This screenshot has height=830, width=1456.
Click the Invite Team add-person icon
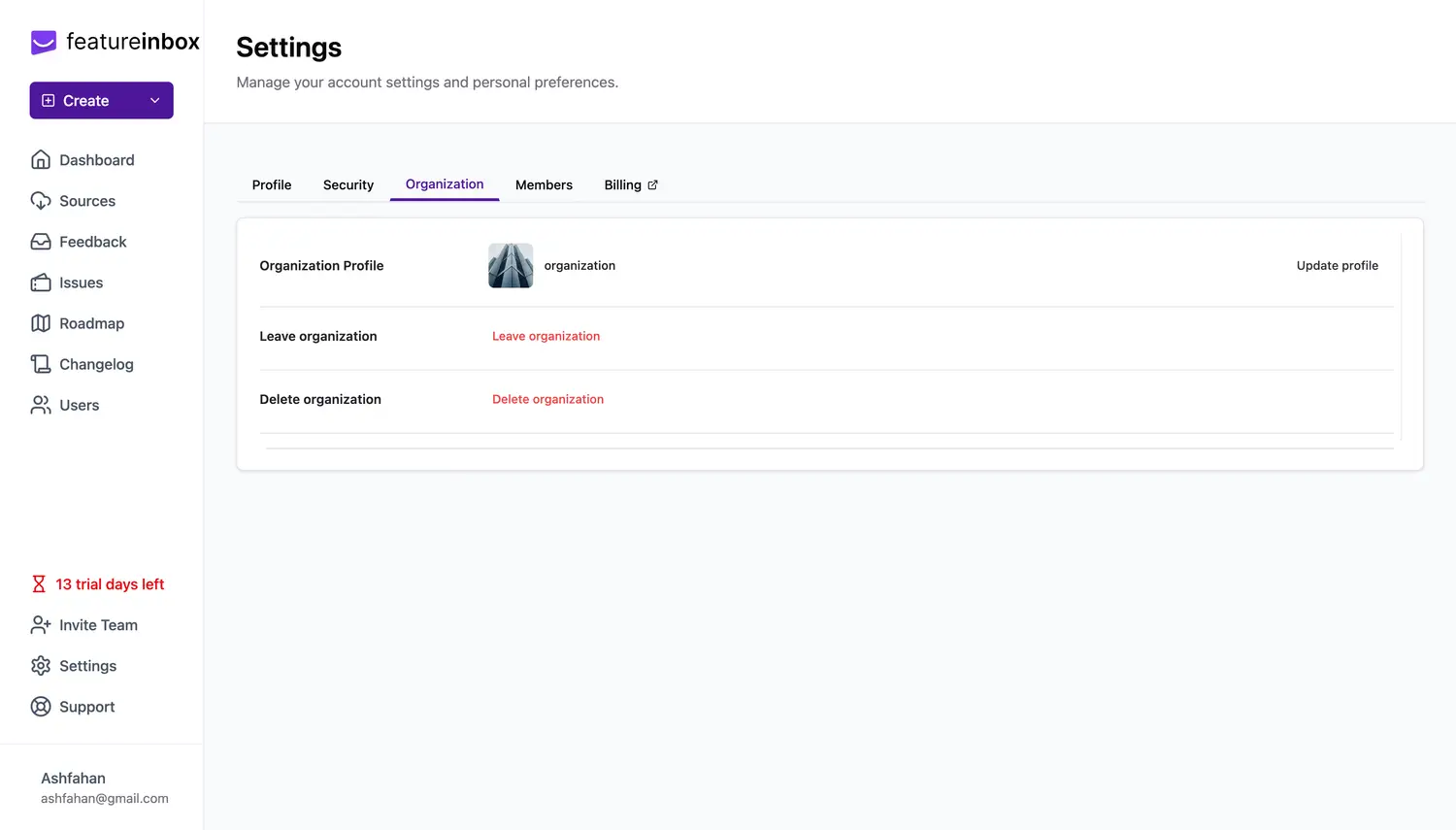point(41,625)
